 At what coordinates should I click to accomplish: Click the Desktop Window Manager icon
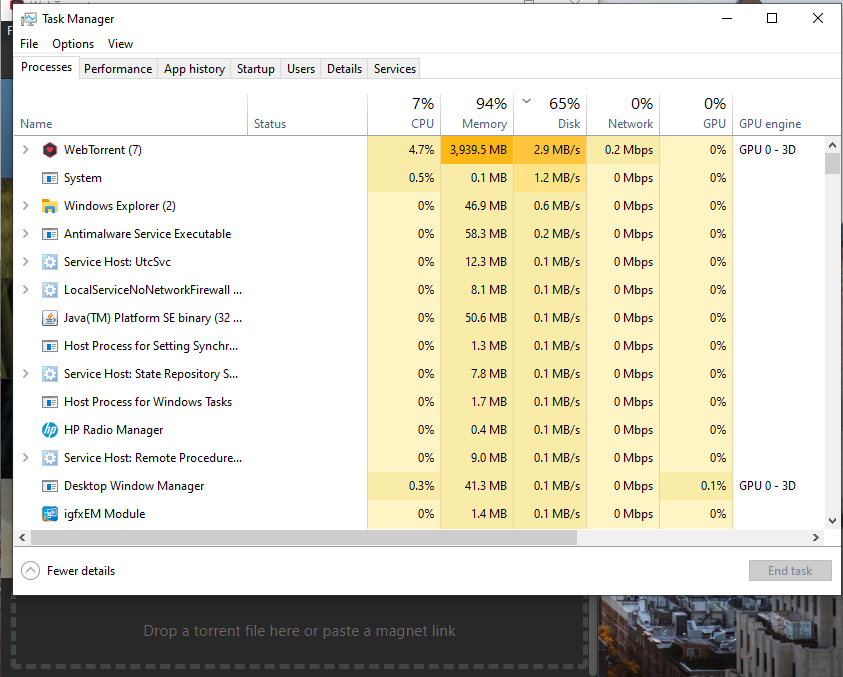point(49,486)
